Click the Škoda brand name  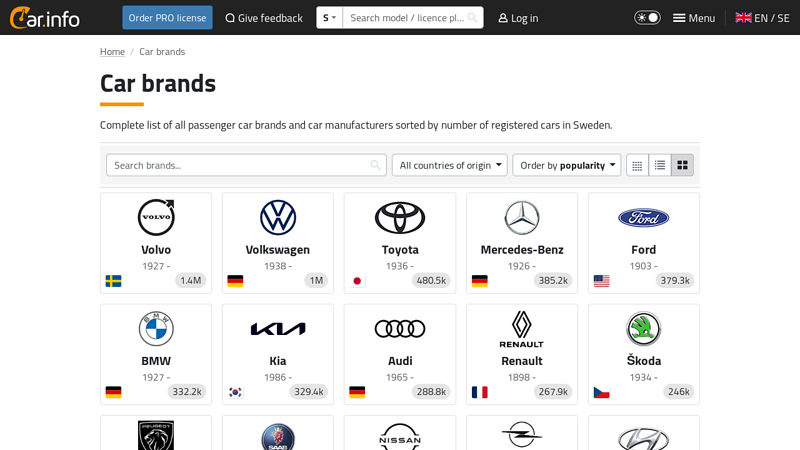pyautogui.click(x=644, y=360)
